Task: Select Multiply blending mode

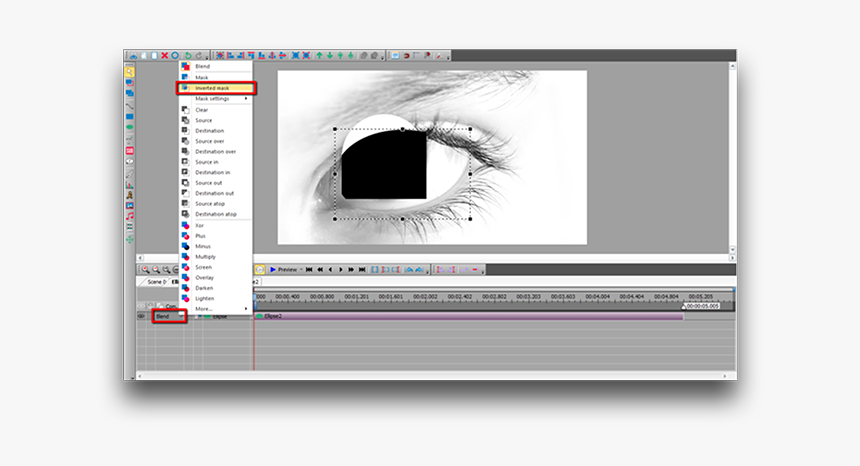Action: click(205, 257)
